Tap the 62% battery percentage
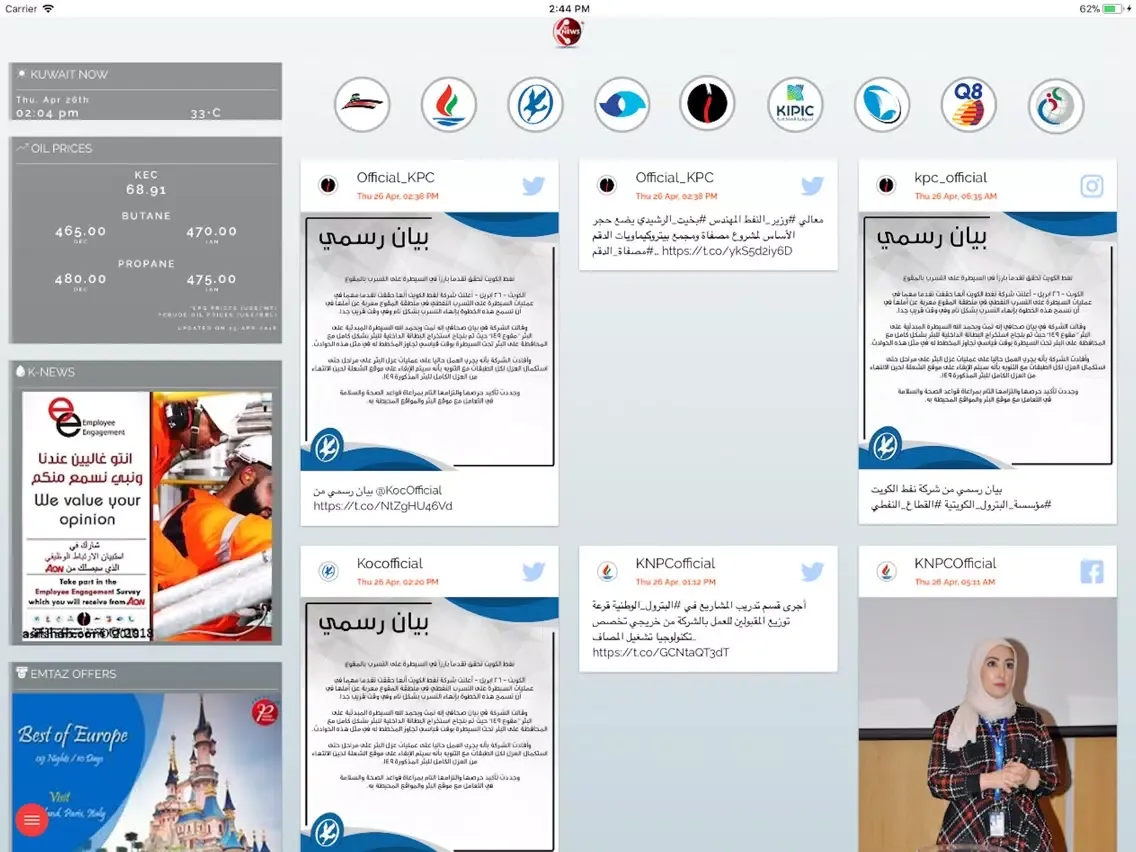 (x=1090, y=9)
